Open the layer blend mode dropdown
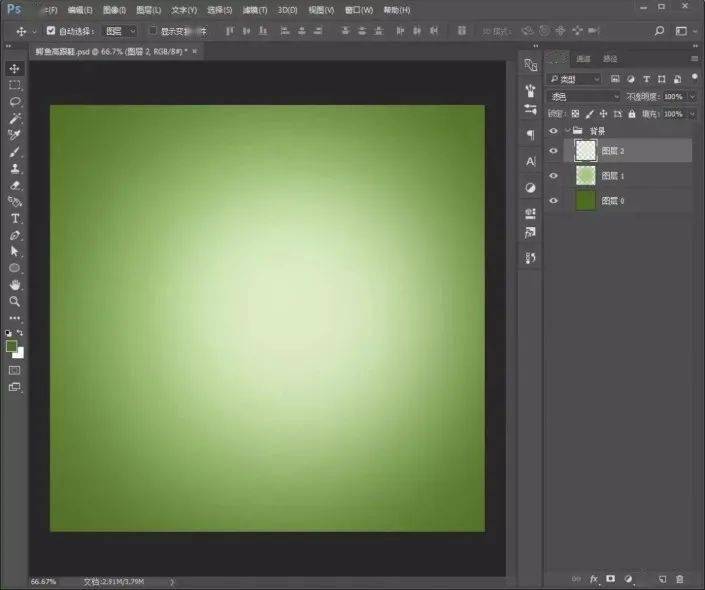Image resolution: width=705 pixels, height=590 pixels. coord(584,97)
